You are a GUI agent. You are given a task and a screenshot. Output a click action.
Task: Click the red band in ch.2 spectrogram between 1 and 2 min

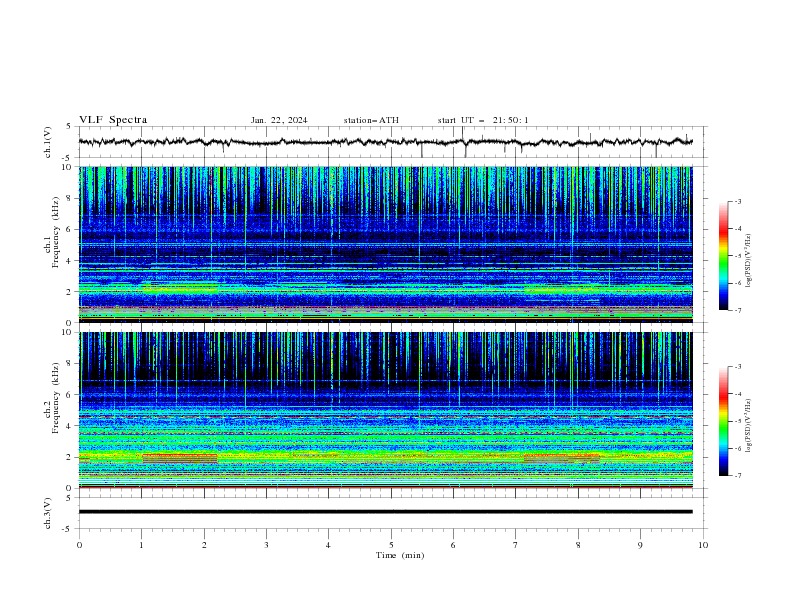(180, 458)
